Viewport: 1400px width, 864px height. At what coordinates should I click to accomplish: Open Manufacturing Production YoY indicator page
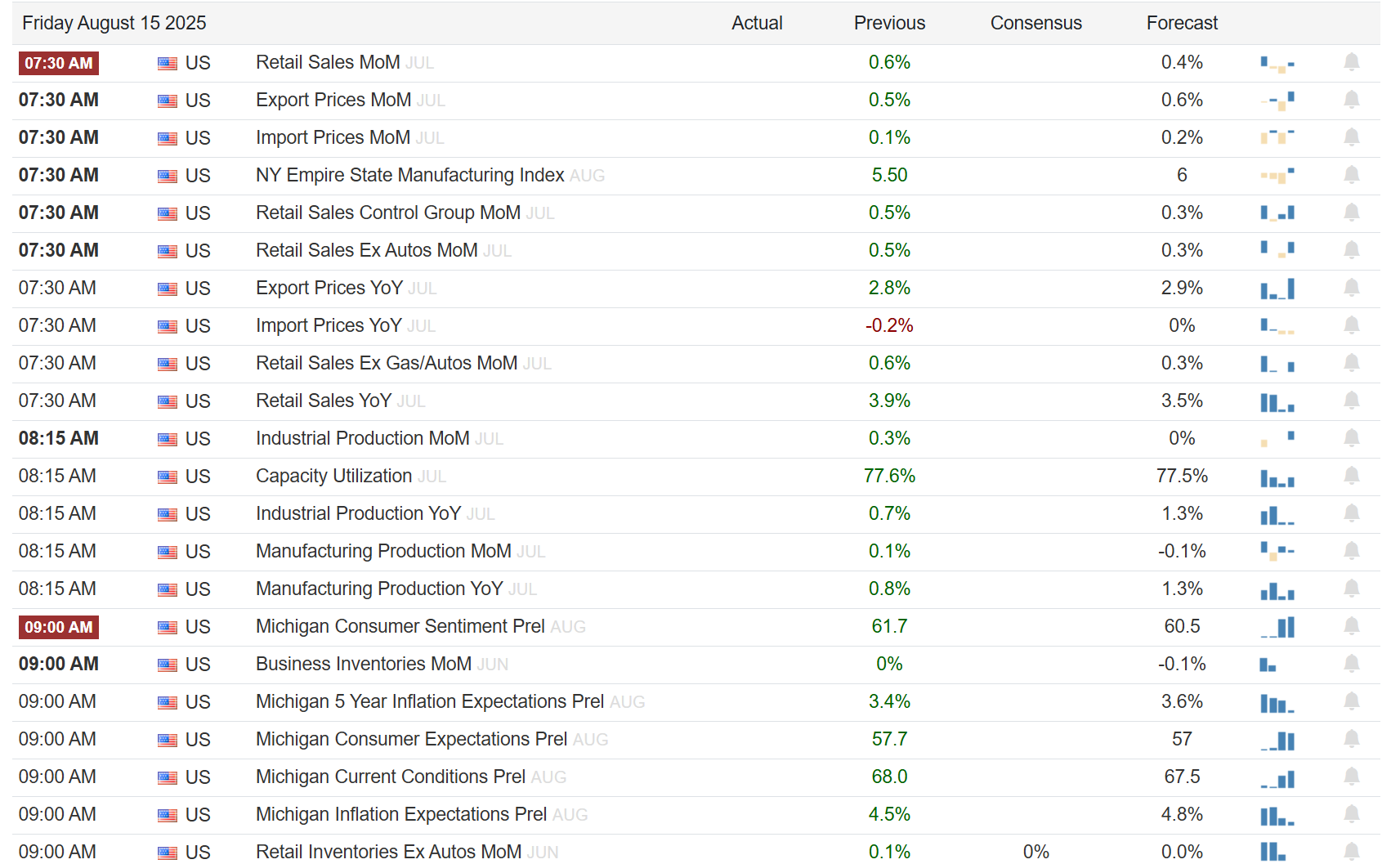pos(378,589)
